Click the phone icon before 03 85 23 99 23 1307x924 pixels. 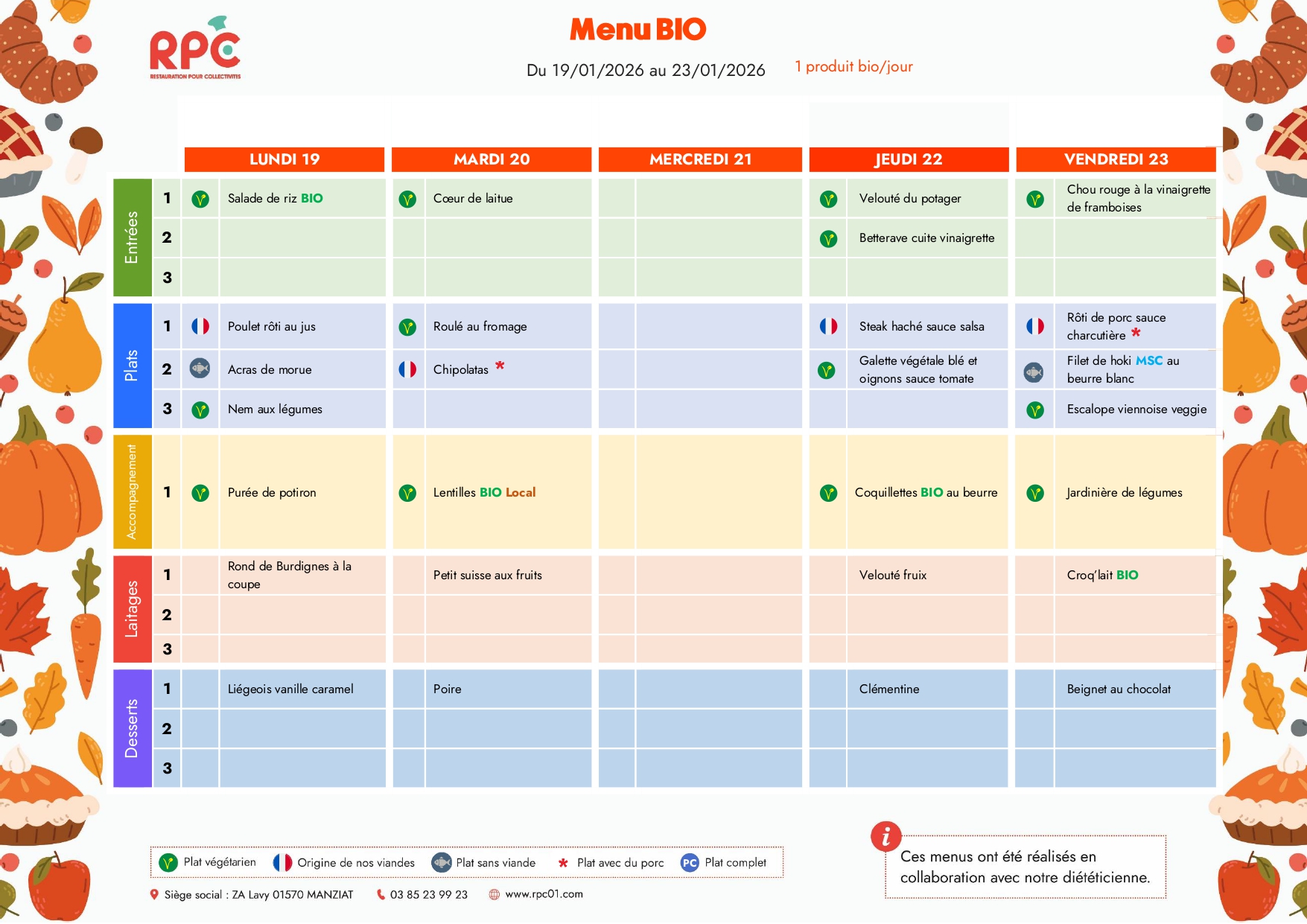coord(381,894)
